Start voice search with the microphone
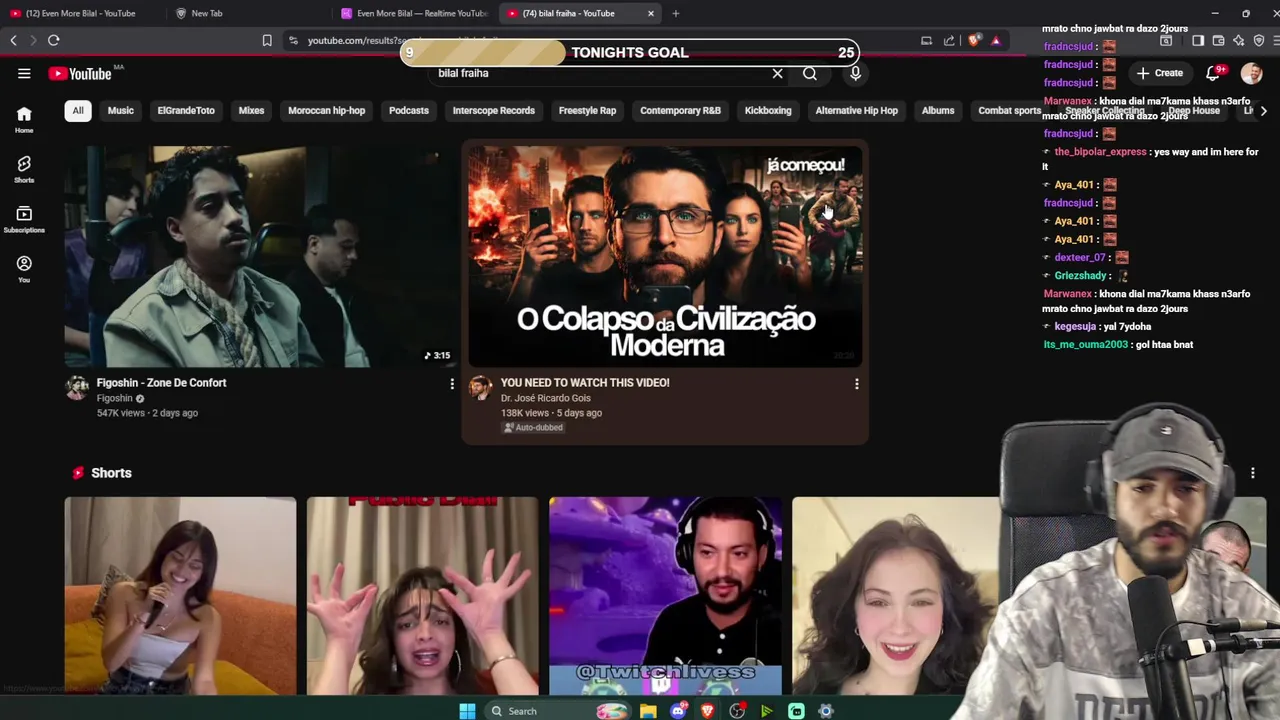Image resolution: width=1280 pixels, height=720 pixels. [855, 73]
